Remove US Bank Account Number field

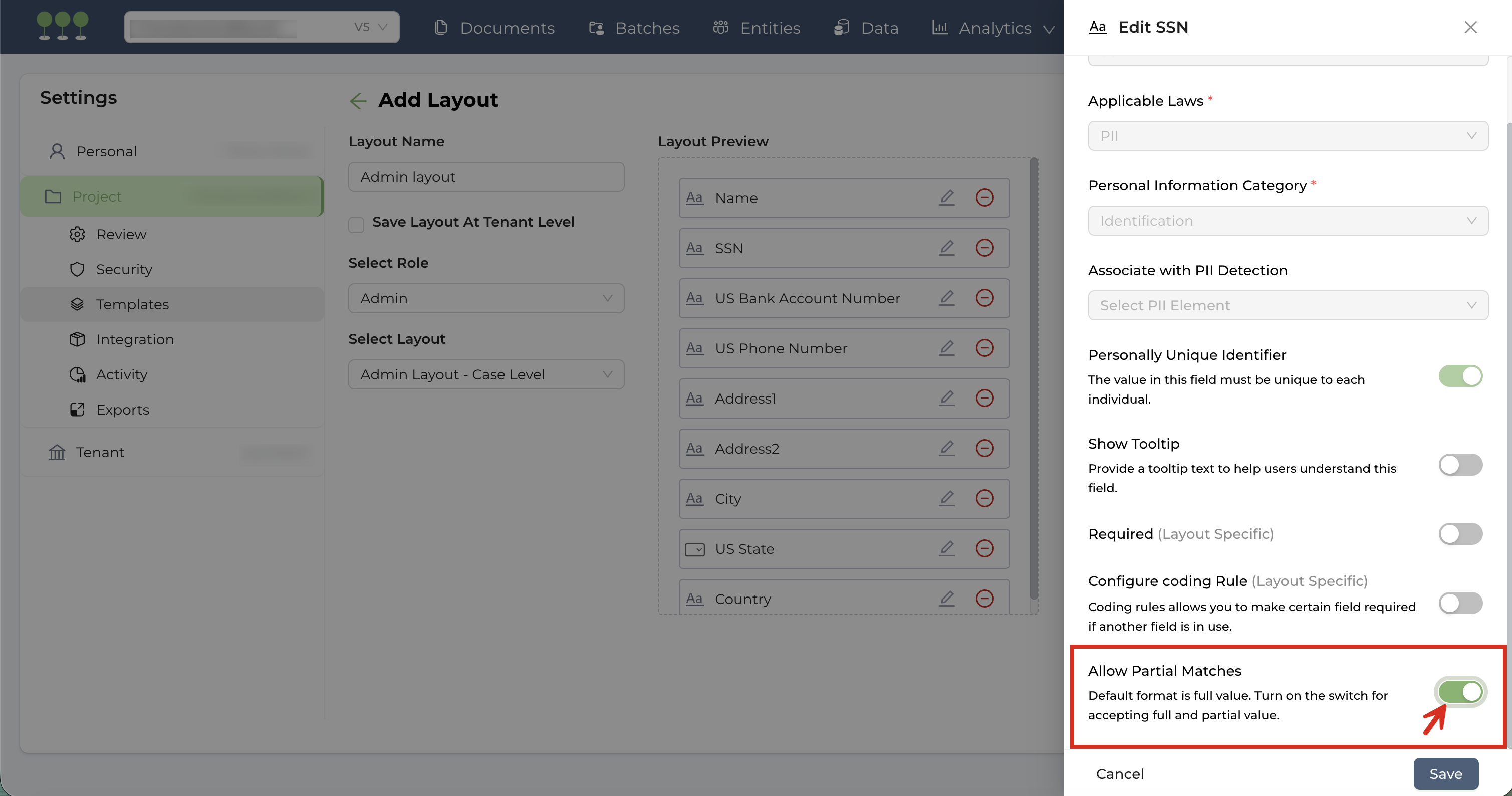point(984,298)
